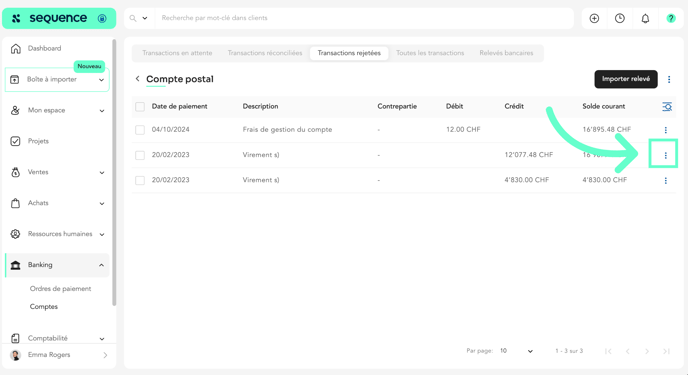Sort by Date de paiement column
The width and height of the screenshot is (688, 375).
tap(179, 106)
